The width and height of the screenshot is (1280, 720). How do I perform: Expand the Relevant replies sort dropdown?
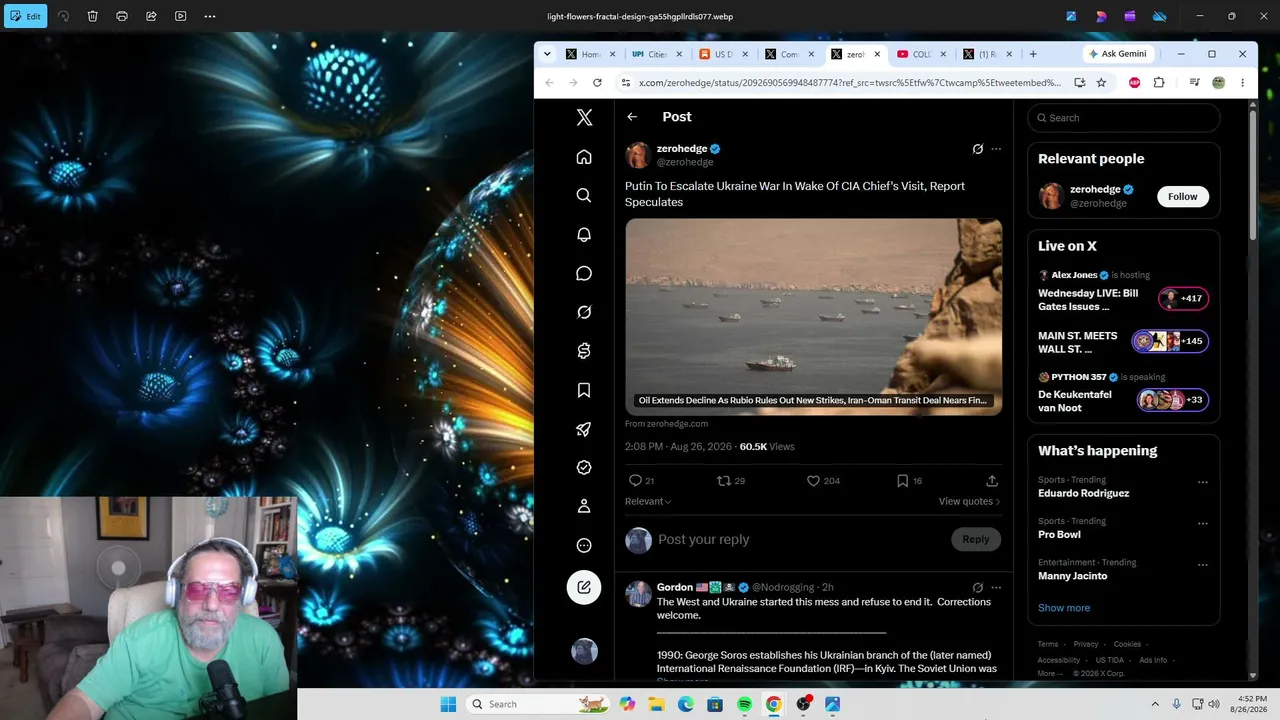(x=648, y=501)
